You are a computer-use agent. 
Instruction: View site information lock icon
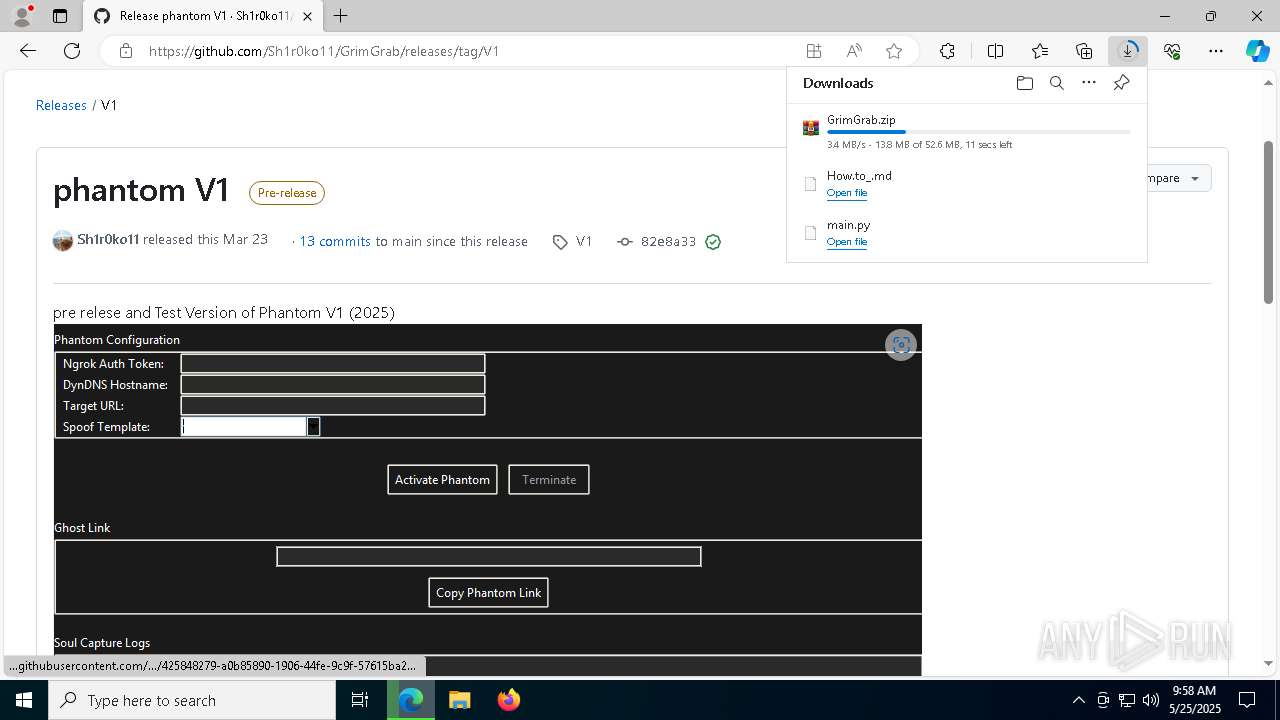click(x=125, y=51)
